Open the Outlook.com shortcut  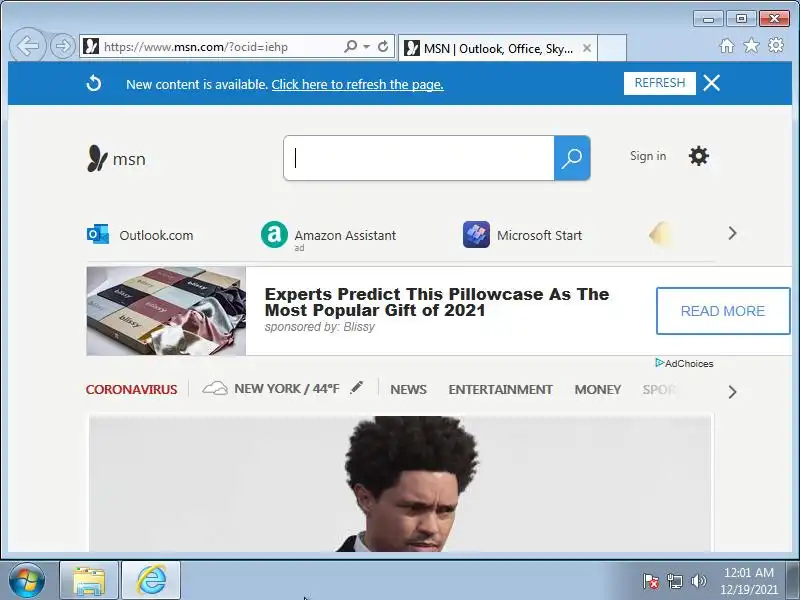pos(156,235)
